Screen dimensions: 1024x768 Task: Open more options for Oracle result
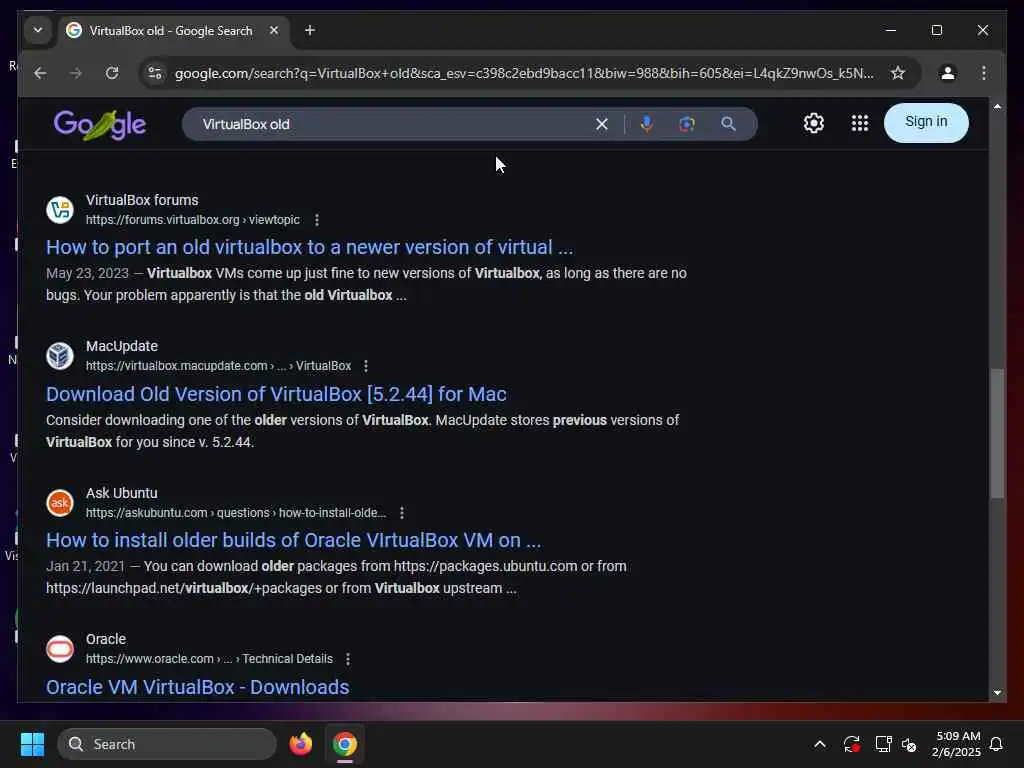(x=348, y=659)
